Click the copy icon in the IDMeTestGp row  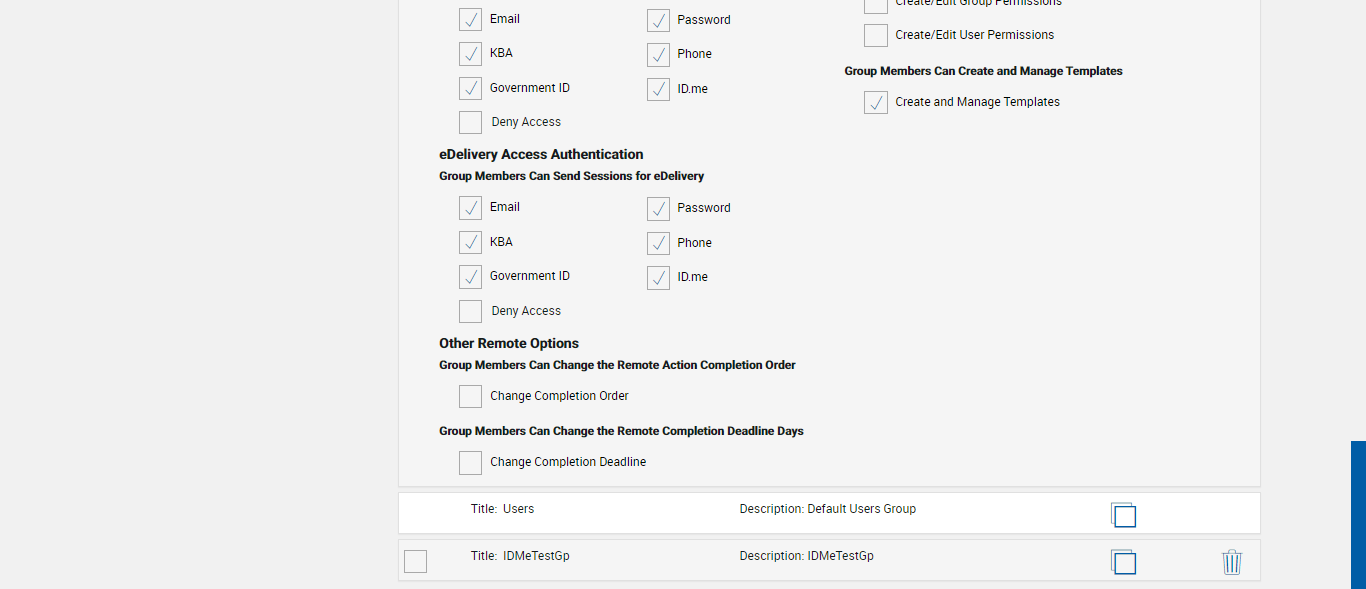(x=1123, y=562)
